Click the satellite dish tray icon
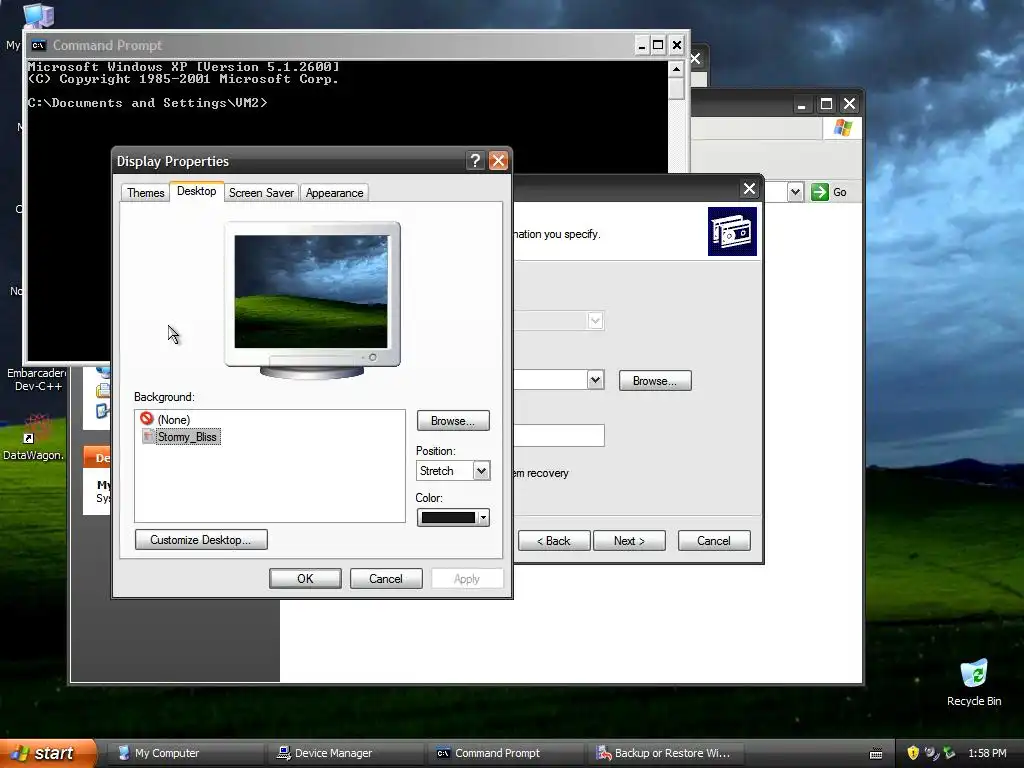This screenshot has width=1024, height=768. (931, 753)
